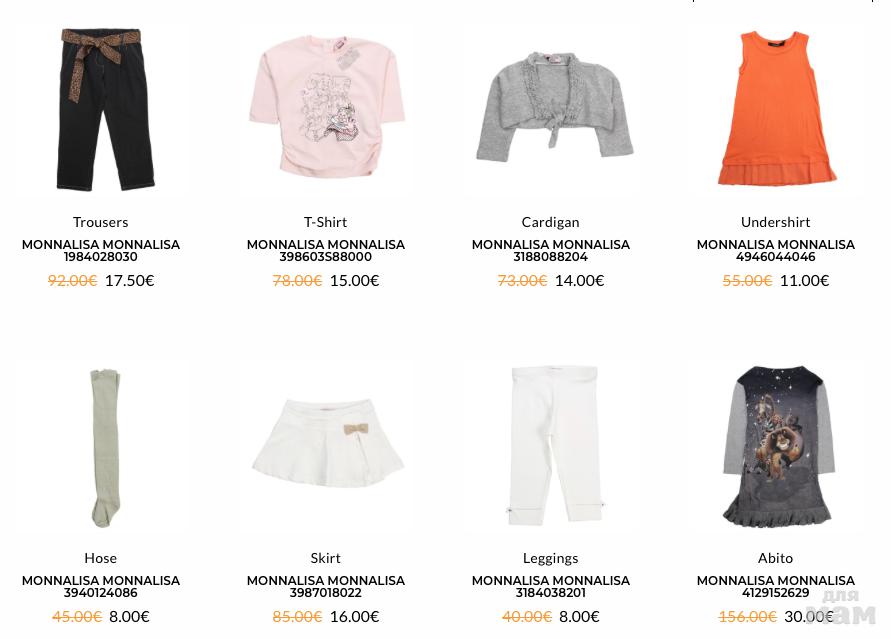Click the 14.00€ Cardigan sale price
Viewport: 891px width, 639px height.
pos(580,281)
